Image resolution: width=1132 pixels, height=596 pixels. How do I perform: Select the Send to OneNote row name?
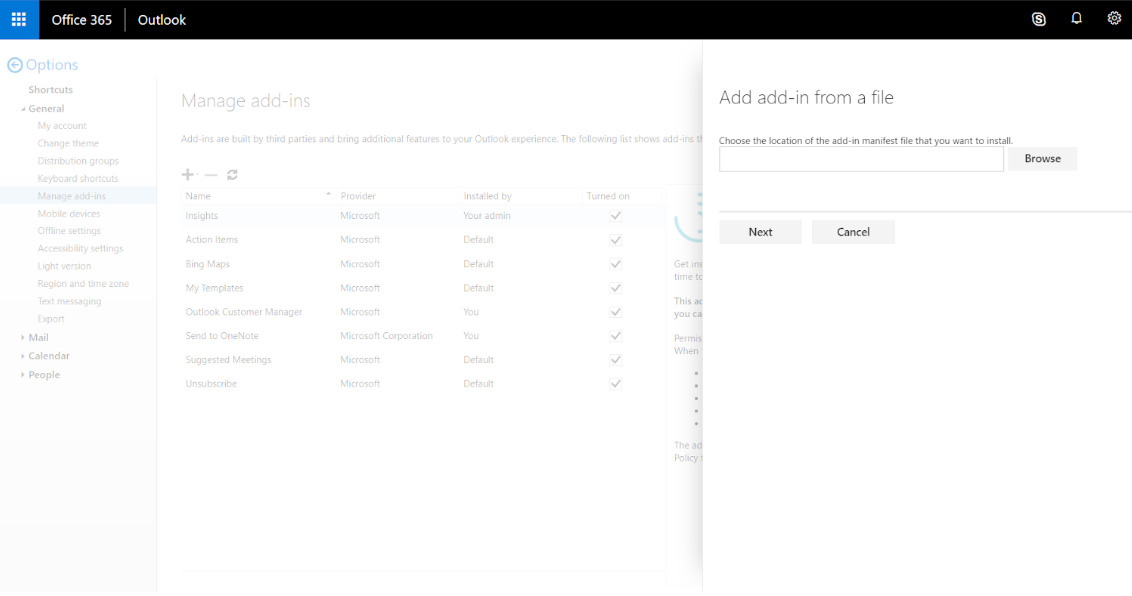[x=222, y=336]
